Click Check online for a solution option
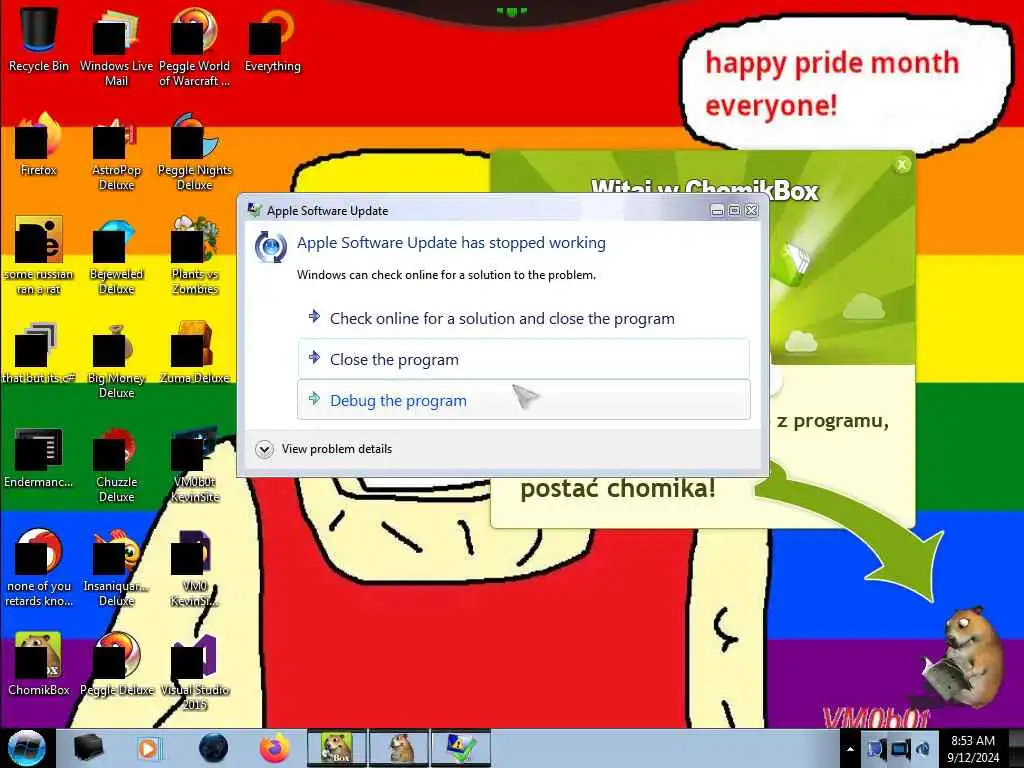 coord(524,319)
